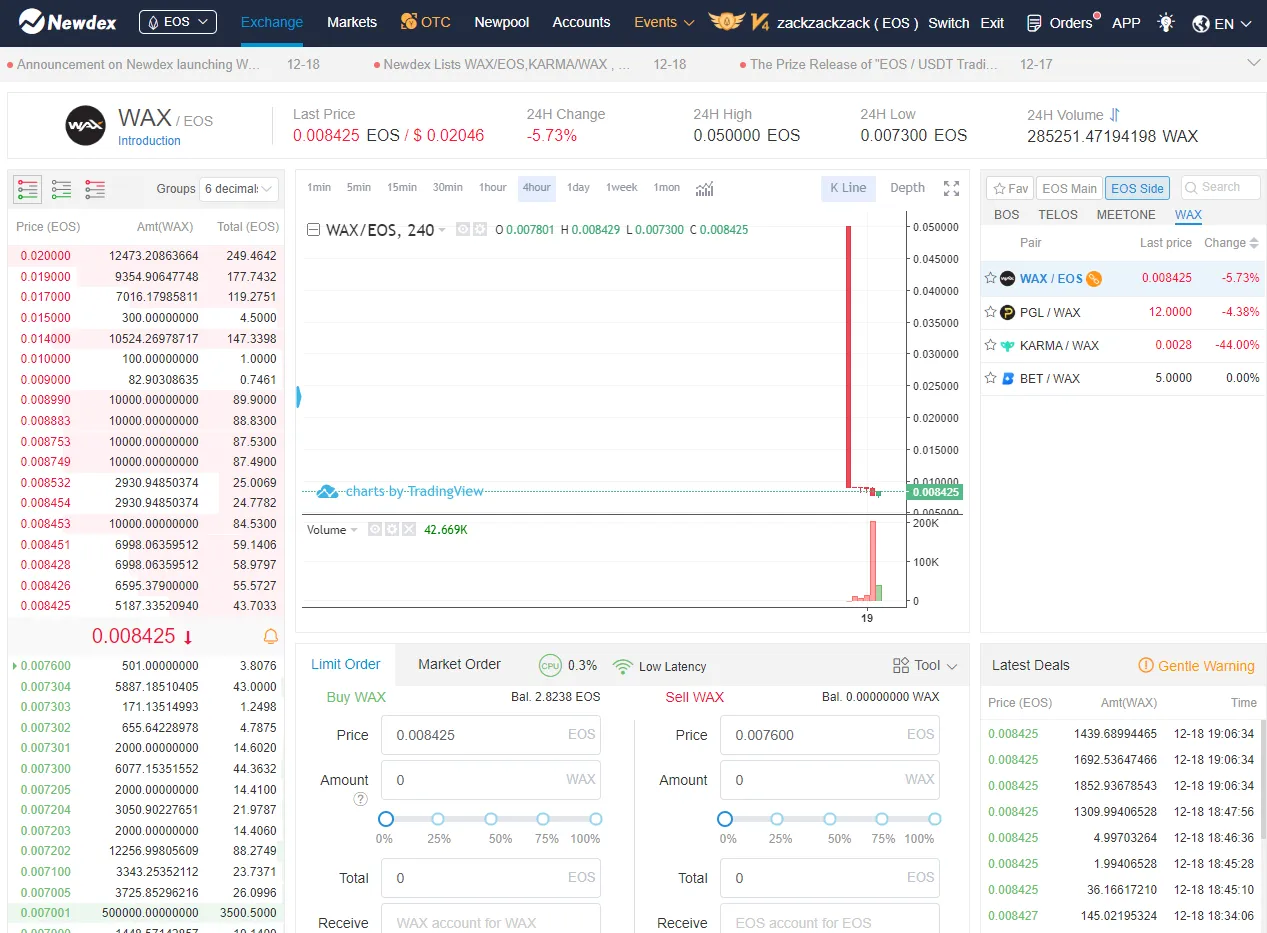Show buy-orders-only order book view
Screen dimensions: 1267x933
(62, 189)
